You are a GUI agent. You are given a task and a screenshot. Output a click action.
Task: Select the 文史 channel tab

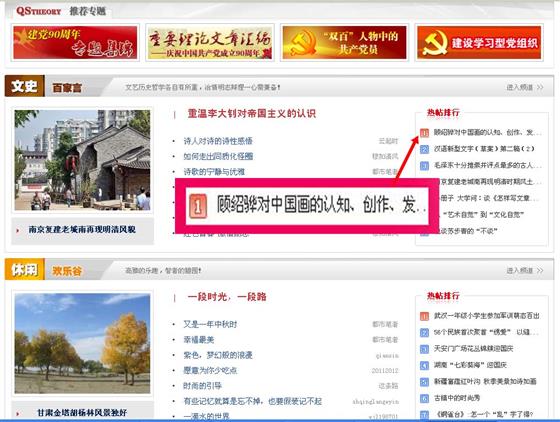click(24, 86)
